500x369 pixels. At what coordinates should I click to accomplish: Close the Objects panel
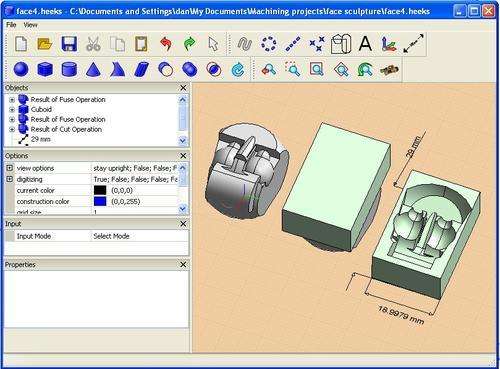[x=183, y=88]
